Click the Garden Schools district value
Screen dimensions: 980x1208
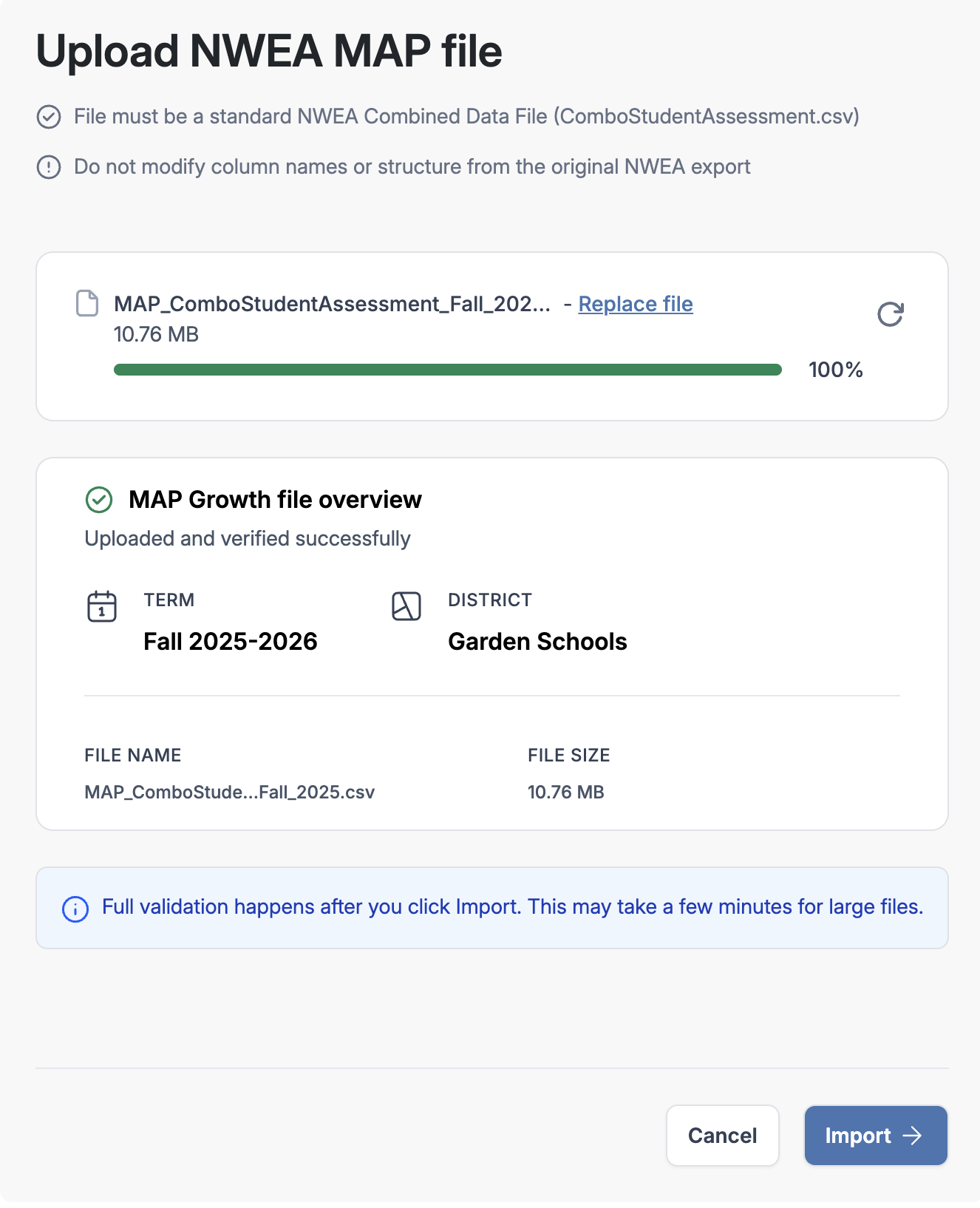537,641
